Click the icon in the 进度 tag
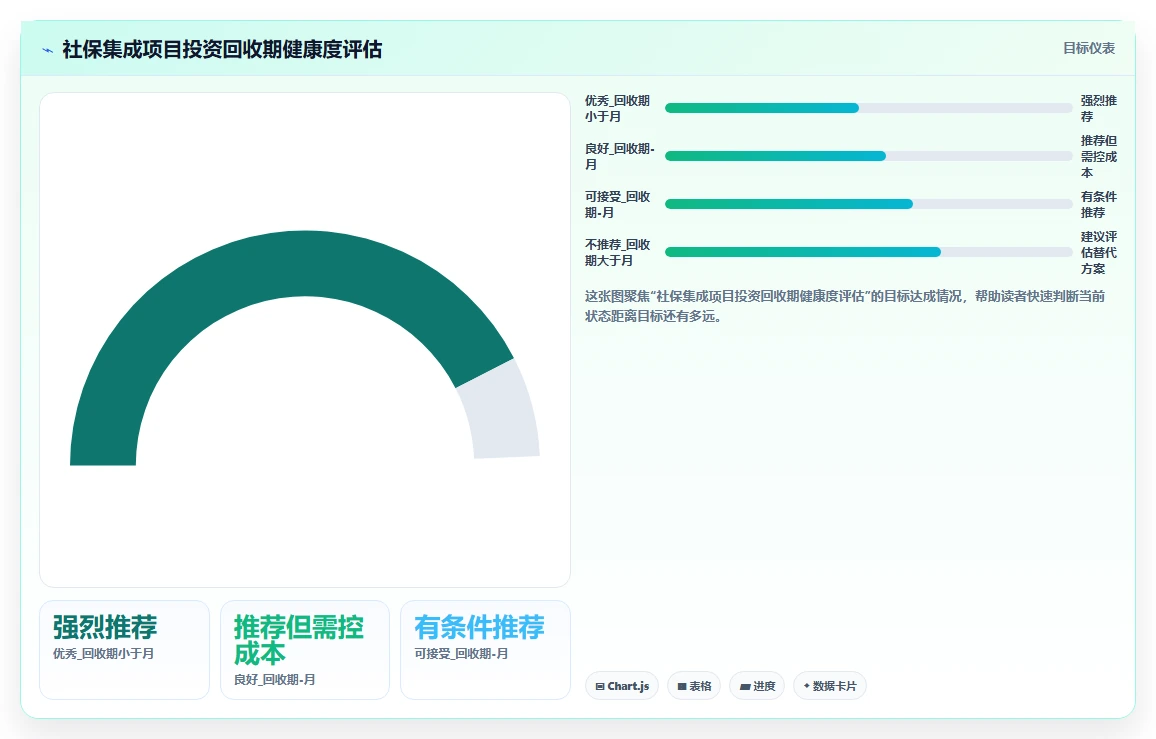The image size is (1156, 739). pyautogui.click(x=745, y=687)
